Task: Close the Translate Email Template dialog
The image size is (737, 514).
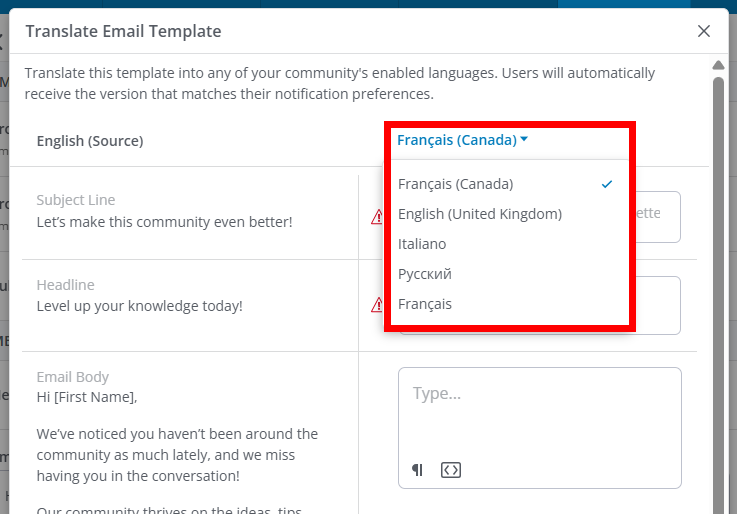Action: (704, 31)
